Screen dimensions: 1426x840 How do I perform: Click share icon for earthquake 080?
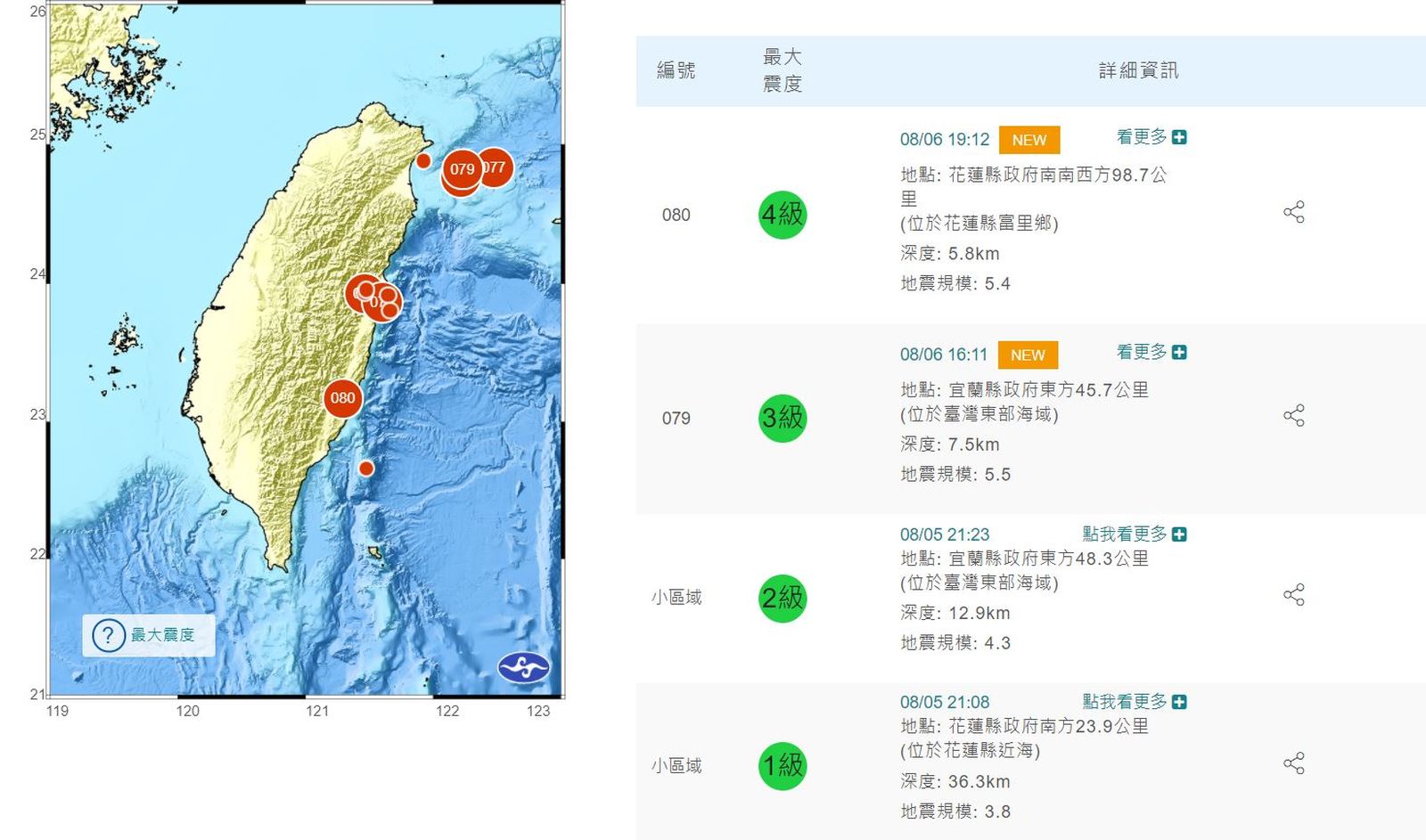[1293, 212]
